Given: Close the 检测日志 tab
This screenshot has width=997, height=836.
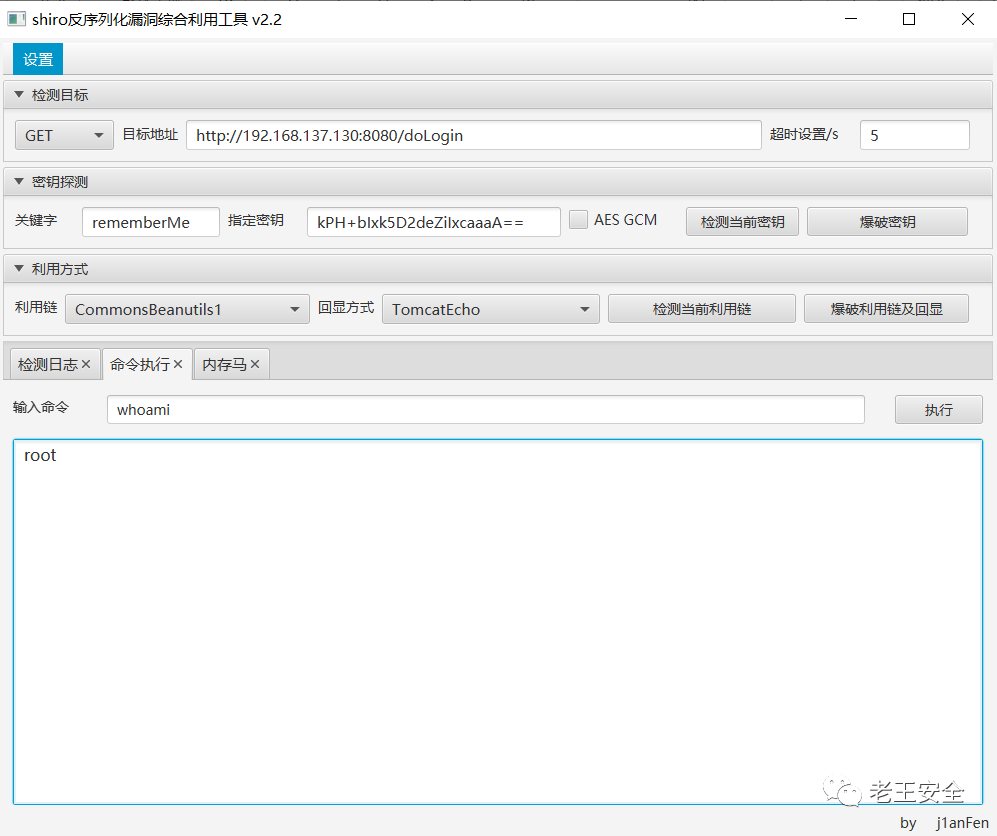Looking at the screenshot, I should pyautogui.click(x=86, y=364).
